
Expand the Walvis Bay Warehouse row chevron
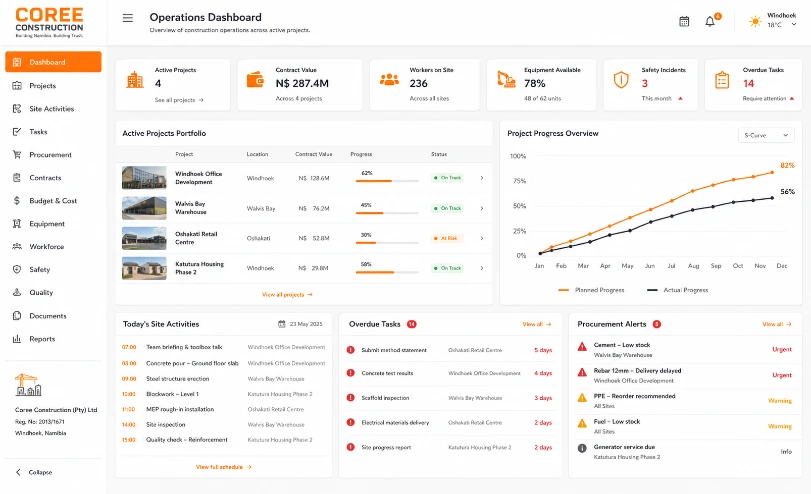[x=482, y=208]
